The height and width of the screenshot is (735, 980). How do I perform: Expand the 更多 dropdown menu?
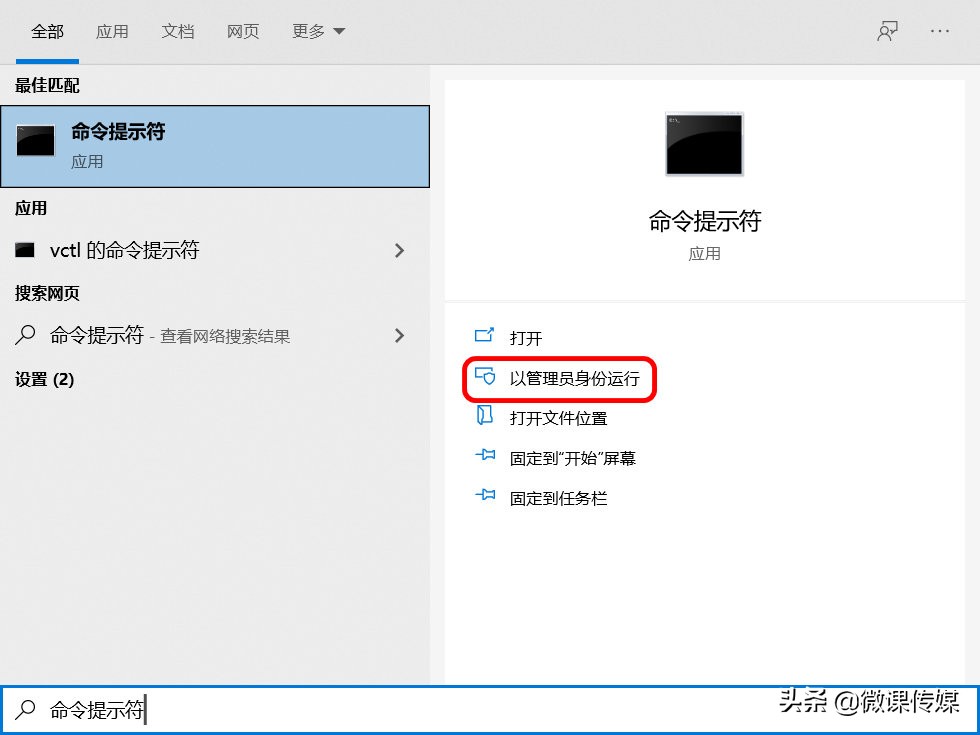coord(317,31)
